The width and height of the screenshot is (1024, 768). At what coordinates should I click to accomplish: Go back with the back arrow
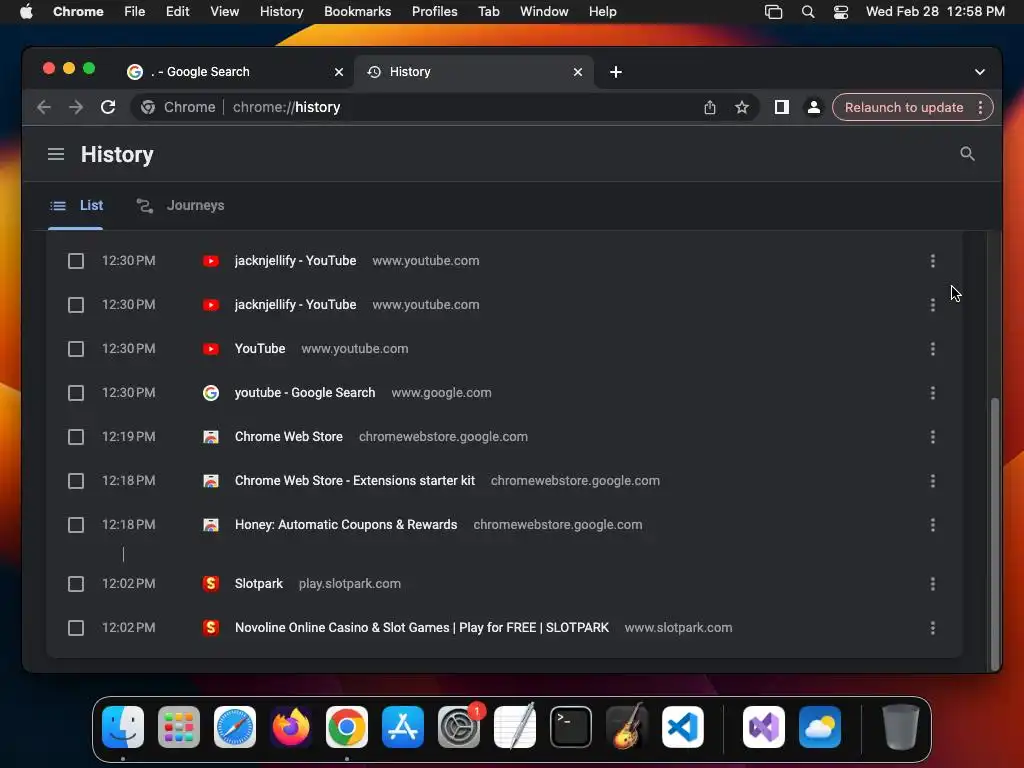coord(44,107)
